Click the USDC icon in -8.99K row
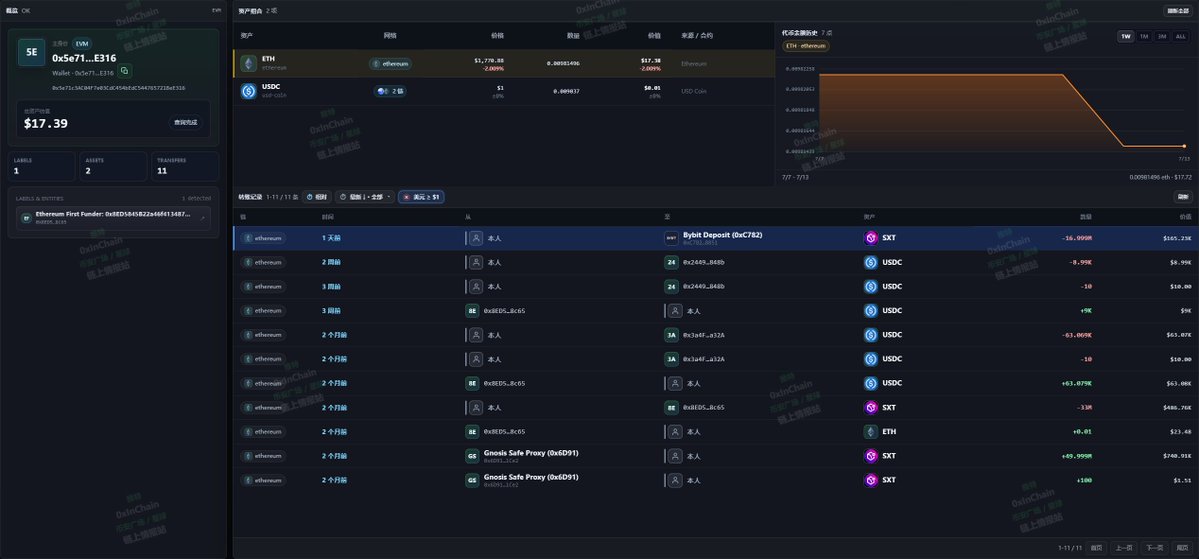The image size is (1199, 559). click(x=870, y=262)
